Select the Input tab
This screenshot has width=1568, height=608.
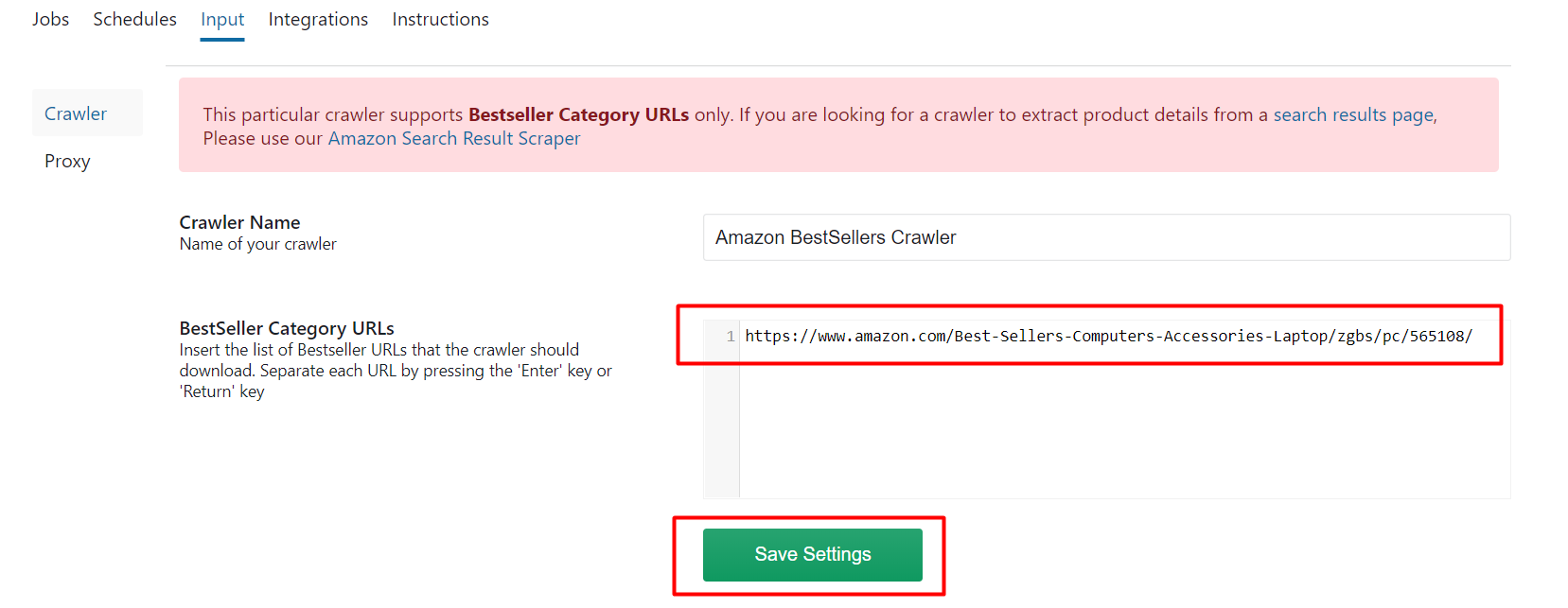(222, 19)
